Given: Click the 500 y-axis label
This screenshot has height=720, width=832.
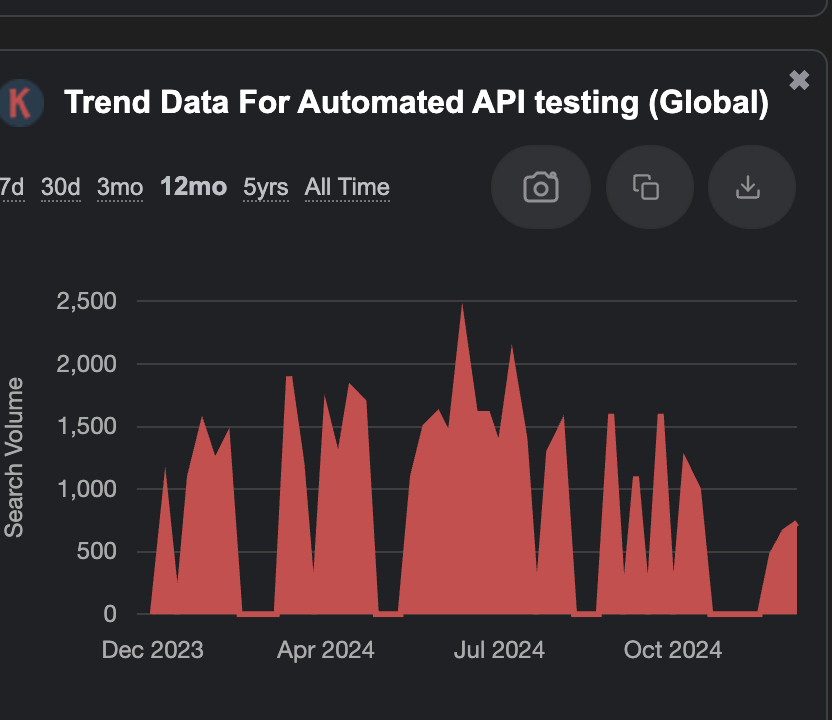Looking at the screenshot, I should pyautogui.click(x=97, y=551).
